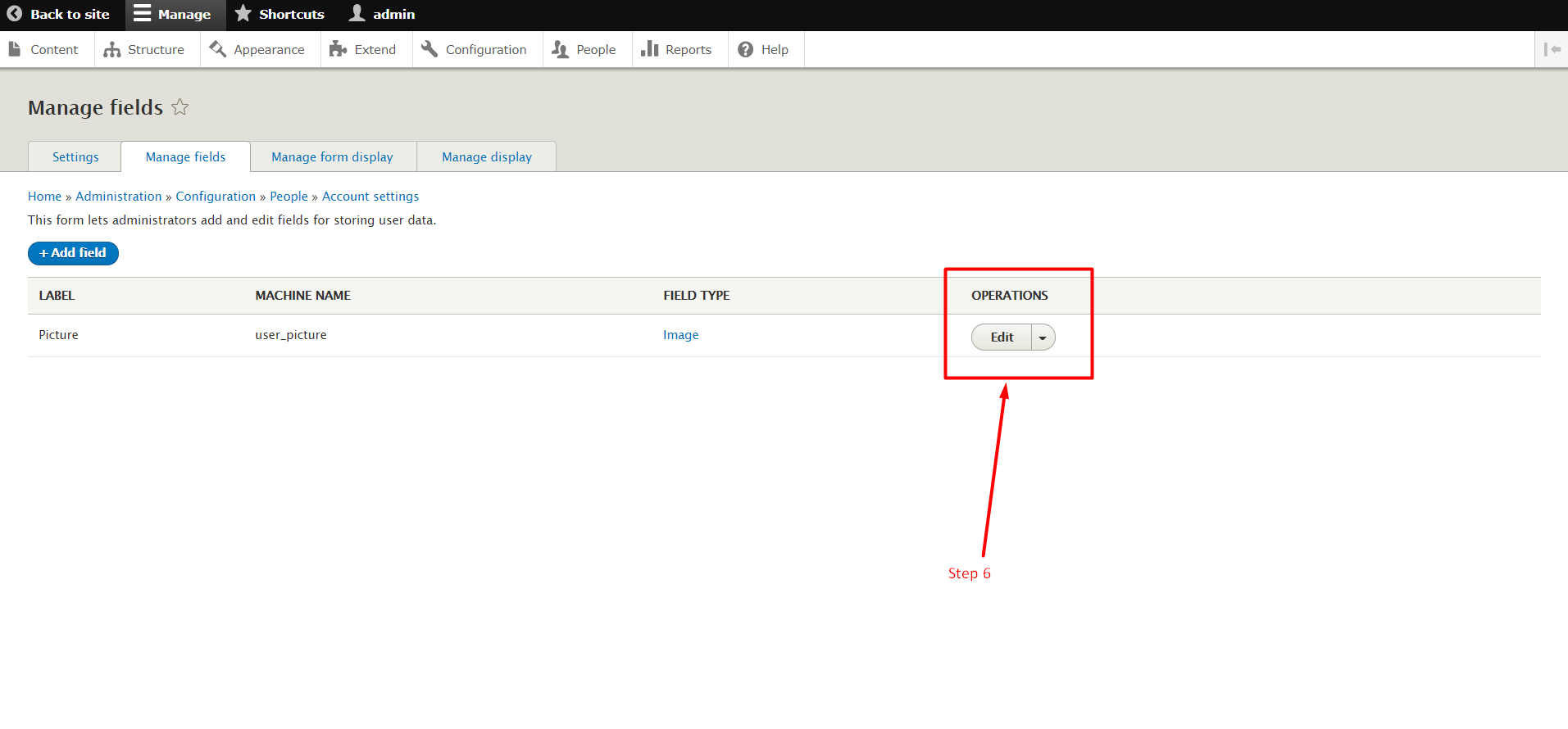Click the Manage hamburger menu icon

[143, 13]
